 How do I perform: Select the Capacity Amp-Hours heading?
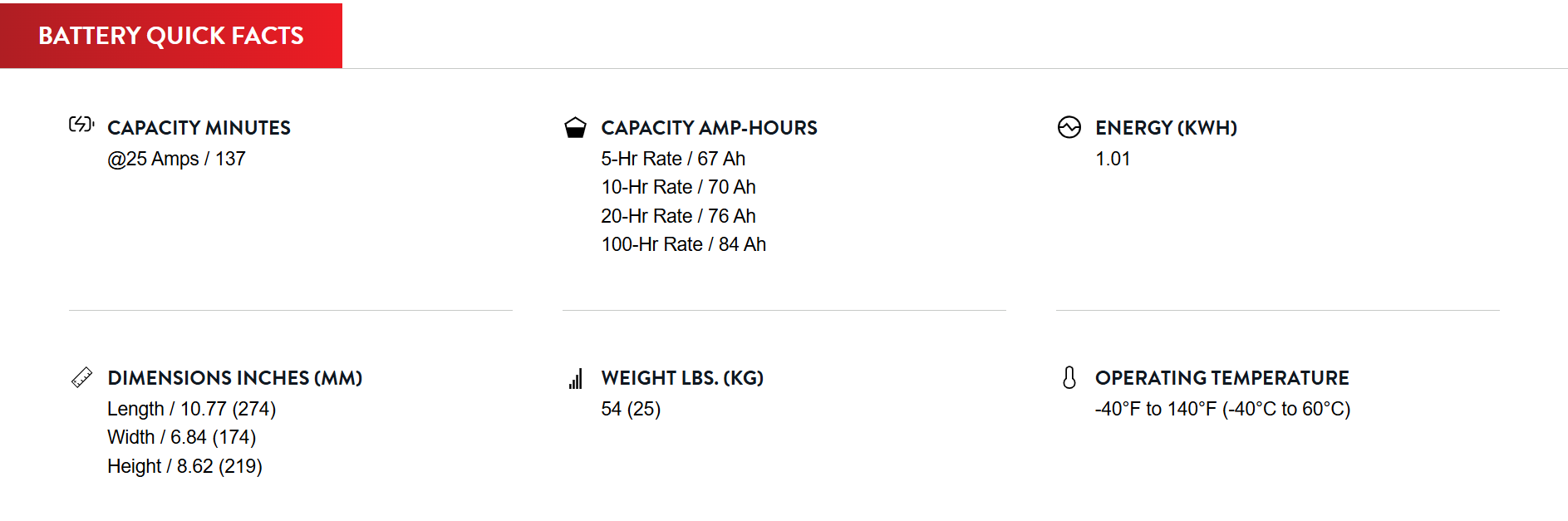pyautogui.click(x=709, y=128)
